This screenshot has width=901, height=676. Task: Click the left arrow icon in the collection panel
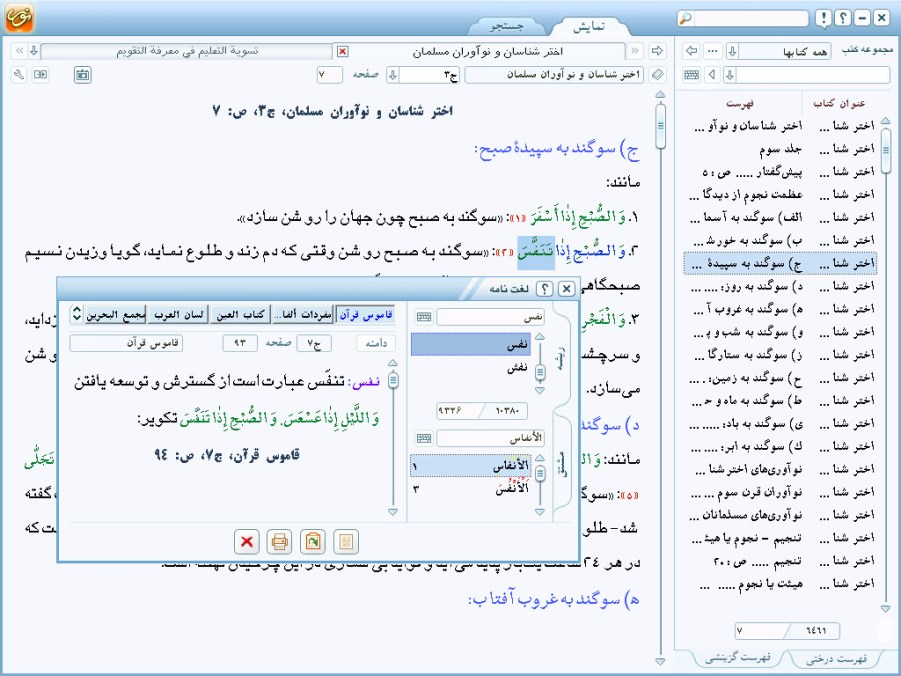pyautogui.click(x=691, y=51)
